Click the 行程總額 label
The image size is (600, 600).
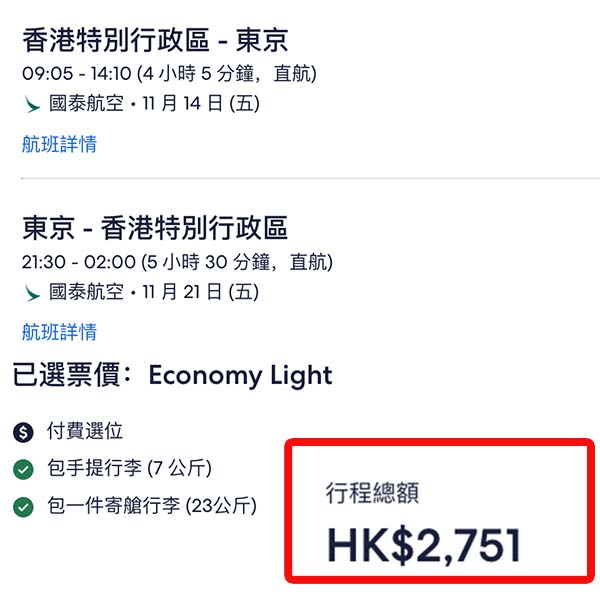pyautogui.click(x=372, y=492)
